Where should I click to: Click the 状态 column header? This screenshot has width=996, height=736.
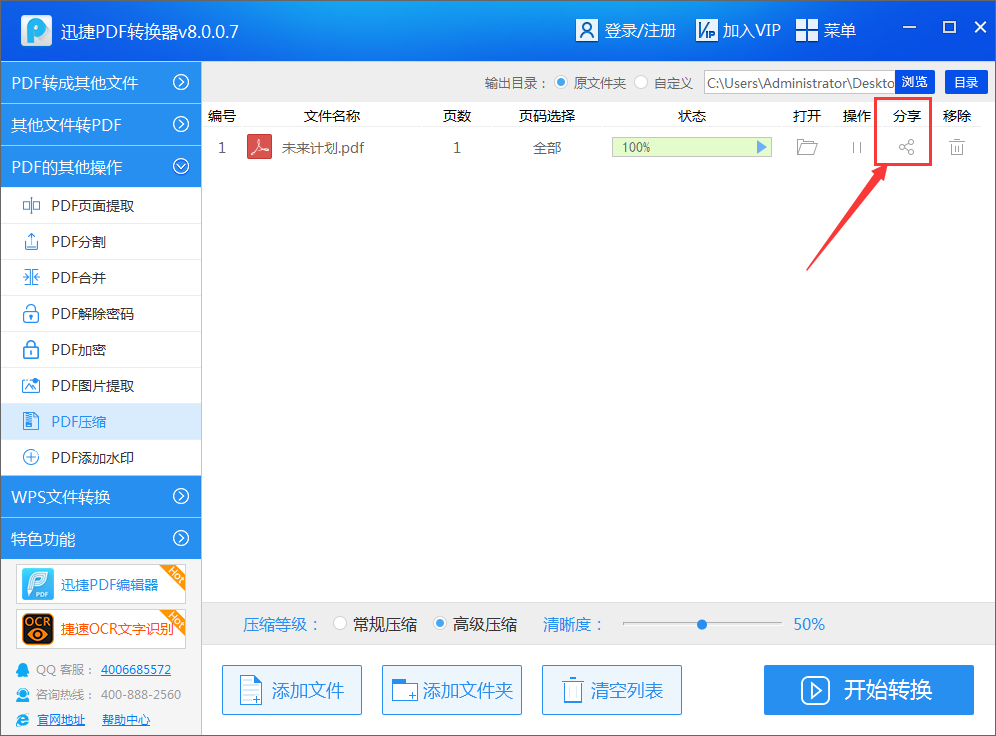click(692, 116)
